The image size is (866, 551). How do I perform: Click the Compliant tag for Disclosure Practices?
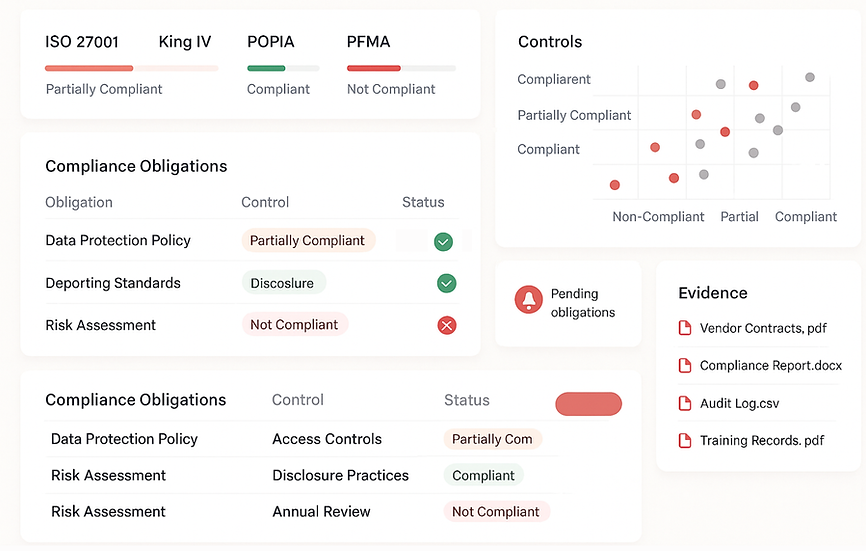483,476
